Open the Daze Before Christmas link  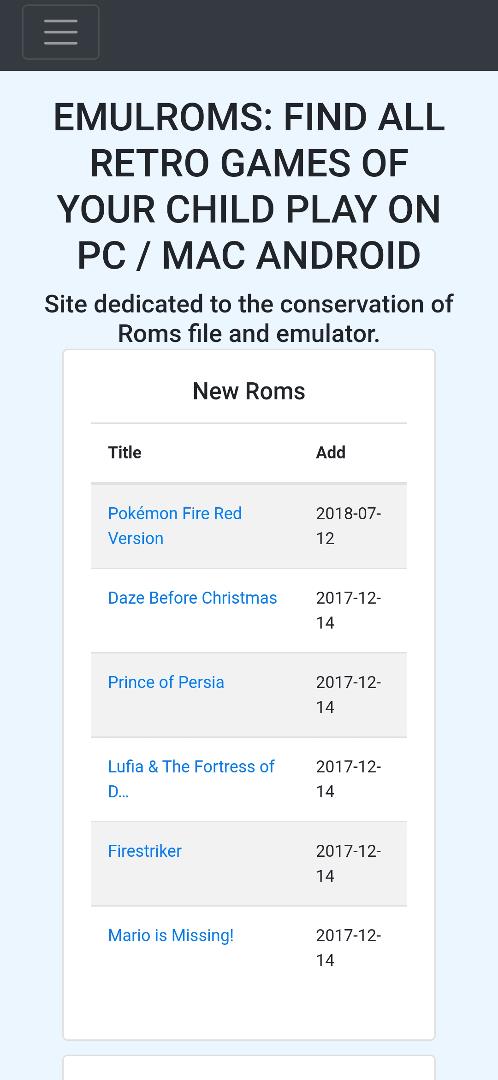point(192,598)
